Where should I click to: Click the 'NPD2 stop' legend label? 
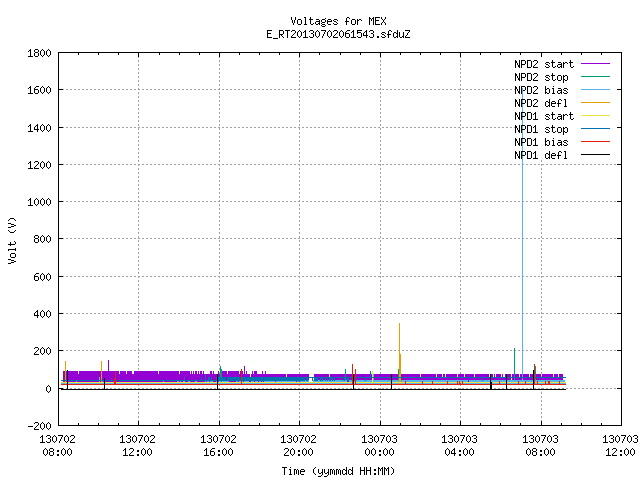coord(541,77)
